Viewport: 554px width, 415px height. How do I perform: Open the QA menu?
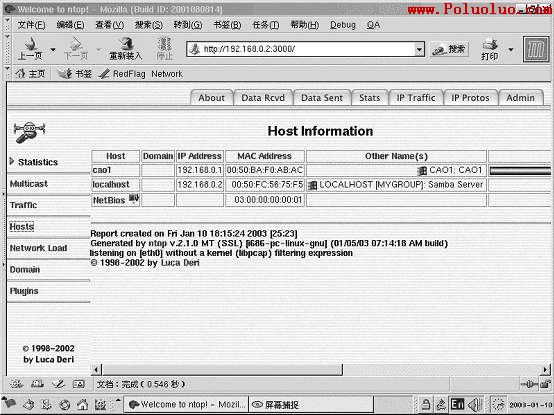coord(373,25)
